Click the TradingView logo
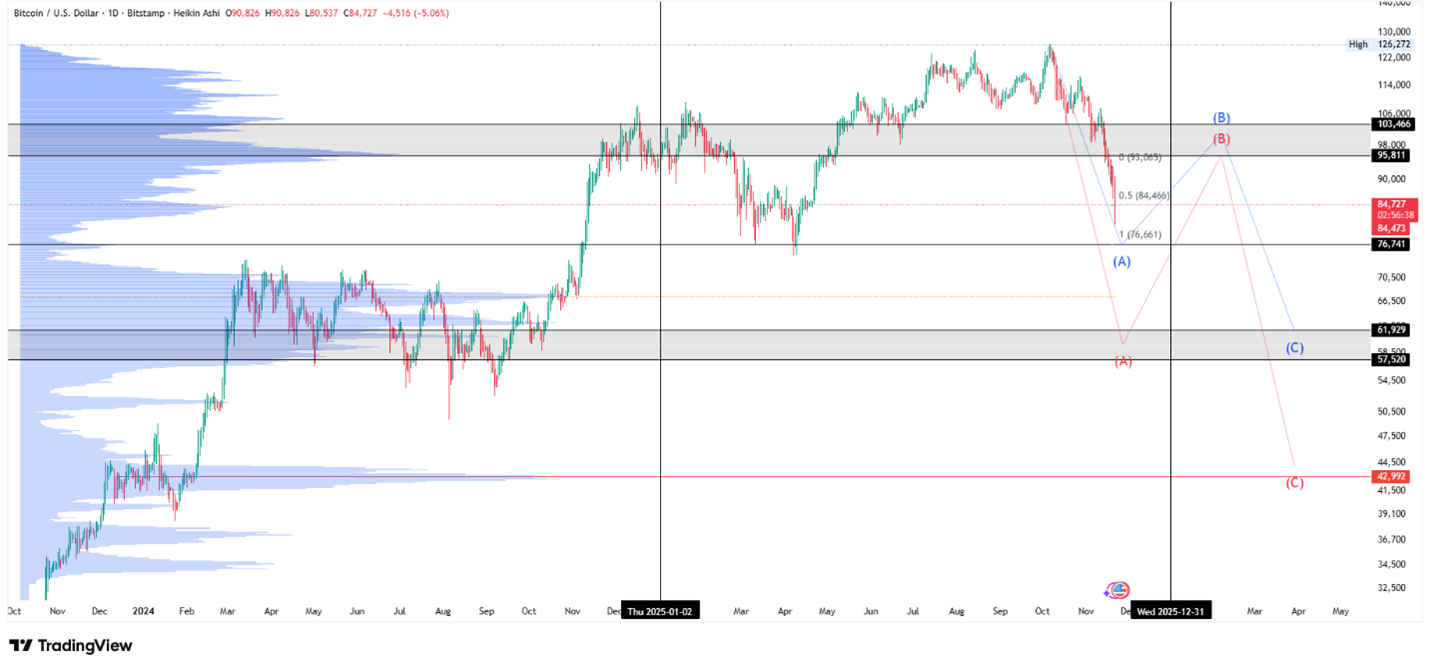The height and width of the screenshot is (669, 1430). 70,646
